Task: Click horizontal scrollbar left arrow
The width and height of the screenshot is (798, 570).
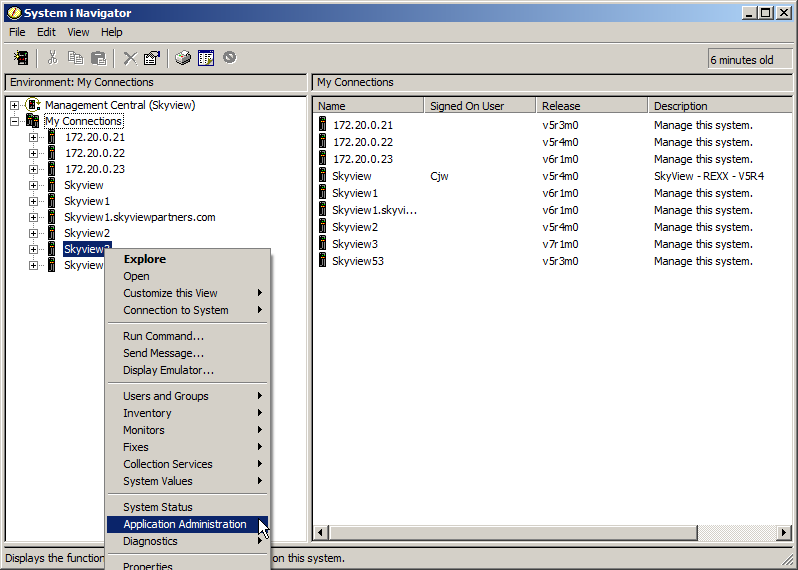Action: pyautogui.click(x=321, y=533)
